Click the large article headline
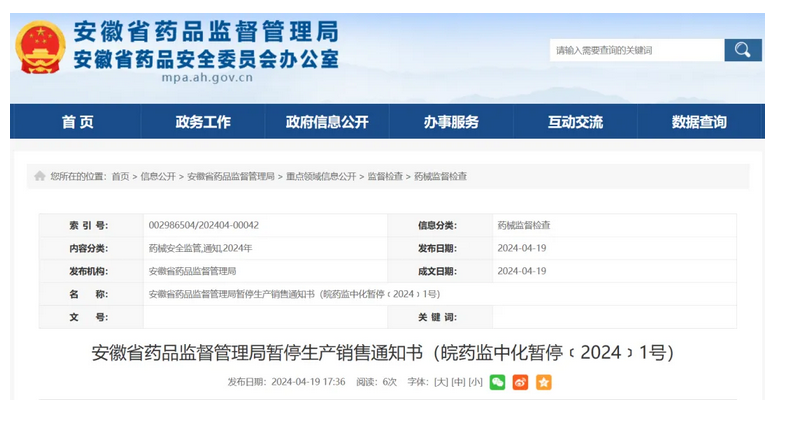The height and width of the screenshot is (421, 796). (382, 352)
